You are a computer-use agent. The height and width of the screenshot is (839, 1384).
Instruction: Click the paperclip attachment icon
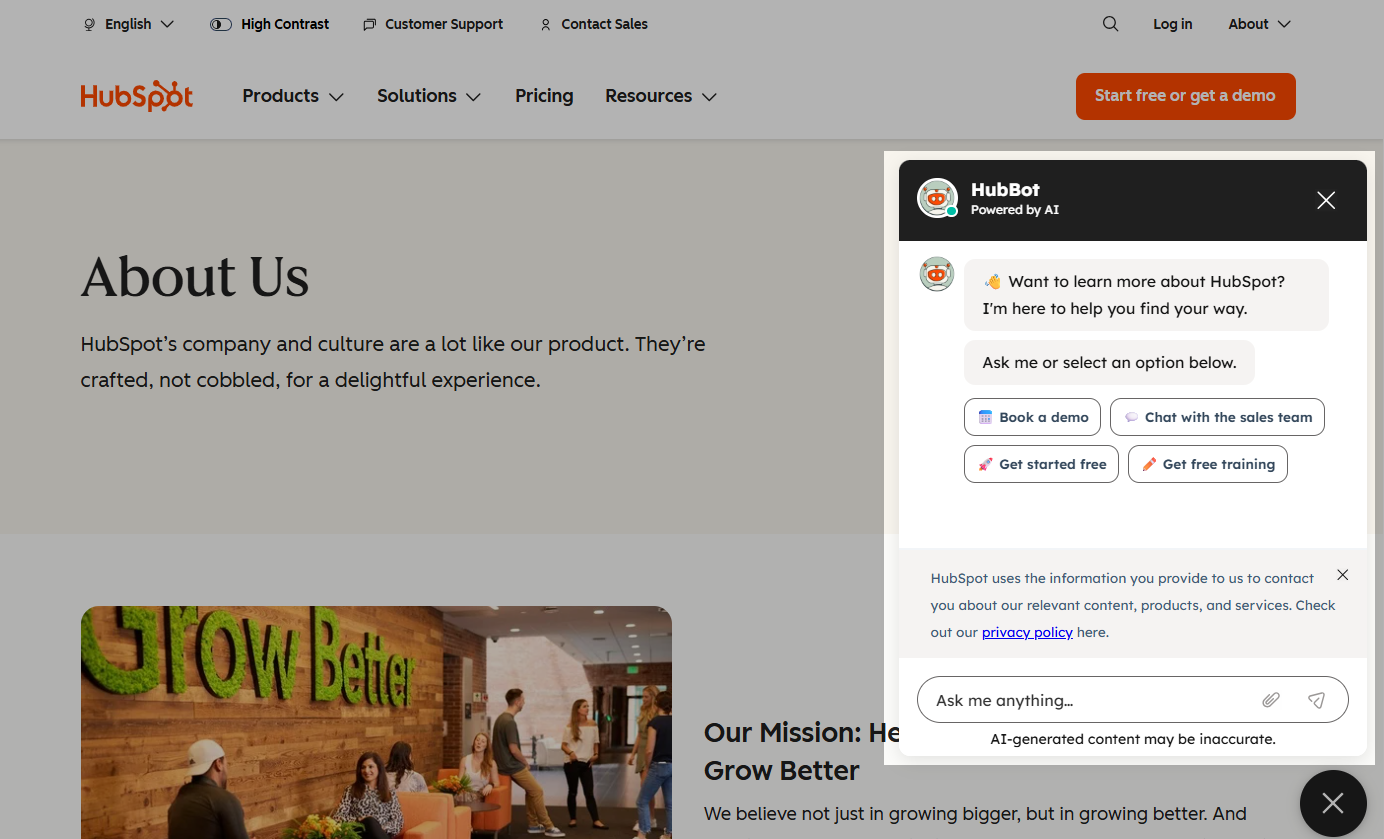tap(1271, 700)
